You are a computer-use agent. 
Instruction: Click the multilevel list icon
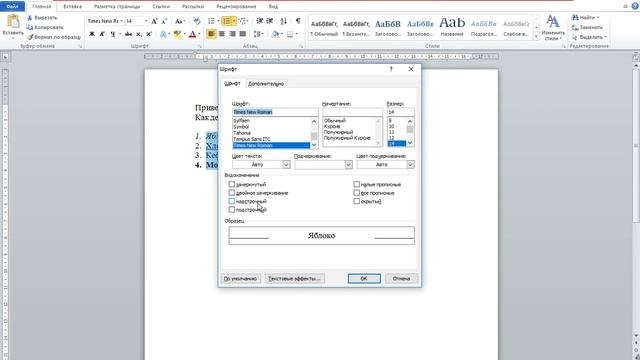(x=242, y=21)
